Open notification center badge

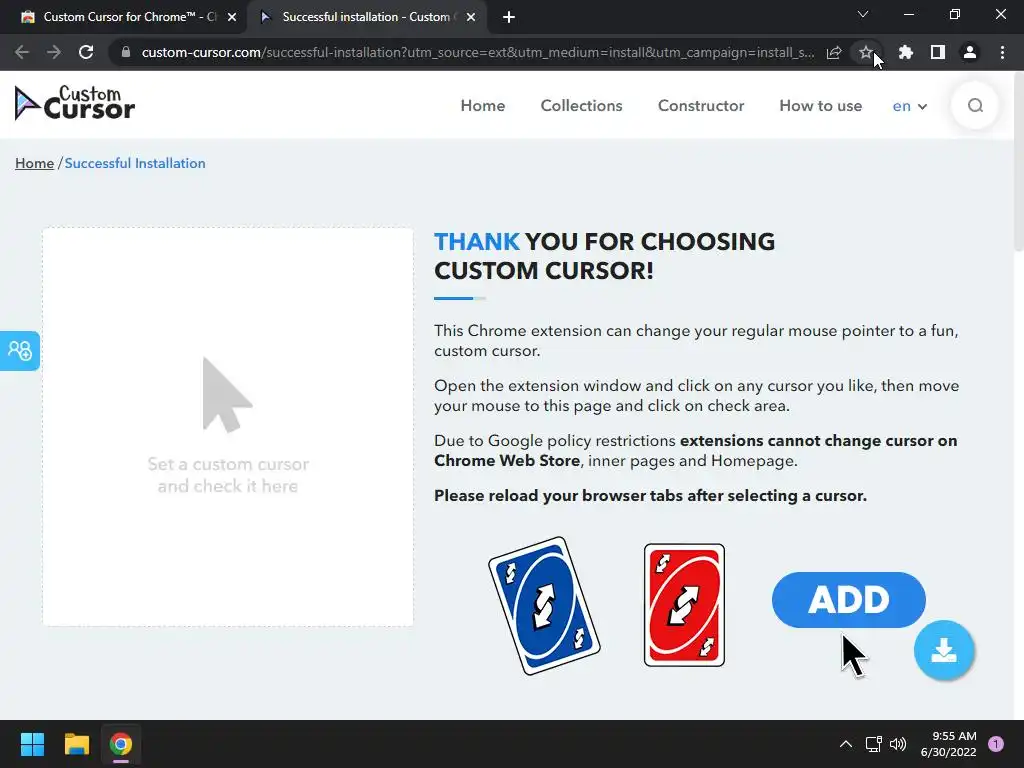coord(996,744)
